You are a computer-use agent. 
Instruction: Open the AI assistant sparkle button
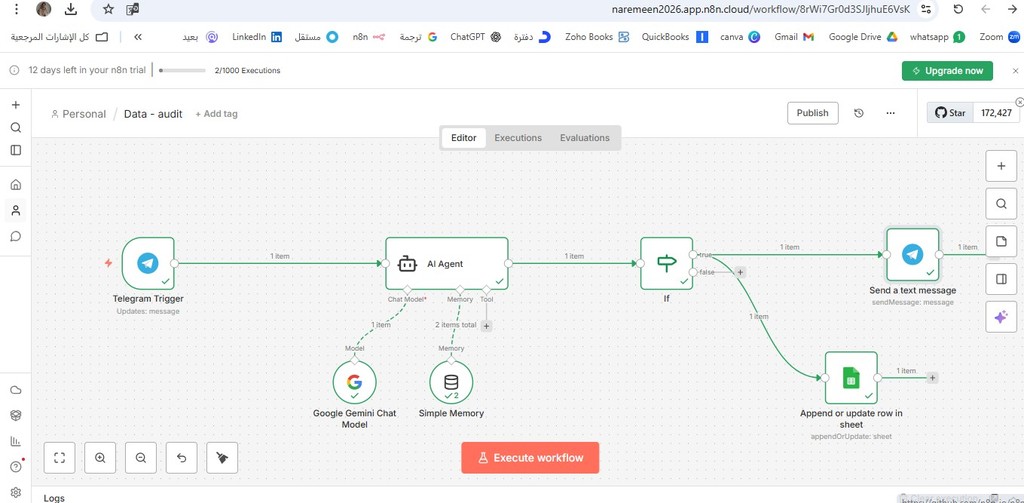click(1001, 318)
